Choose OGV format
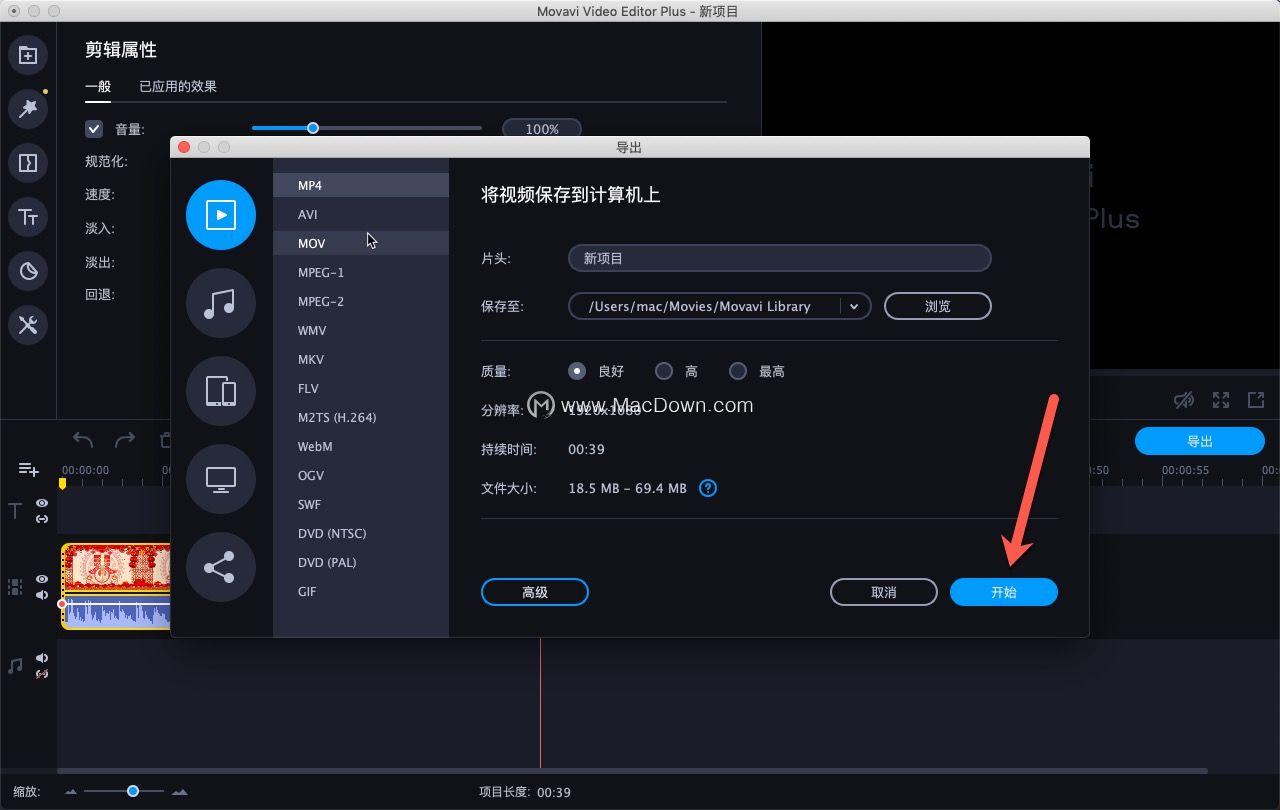 click(x=361, y=475)
